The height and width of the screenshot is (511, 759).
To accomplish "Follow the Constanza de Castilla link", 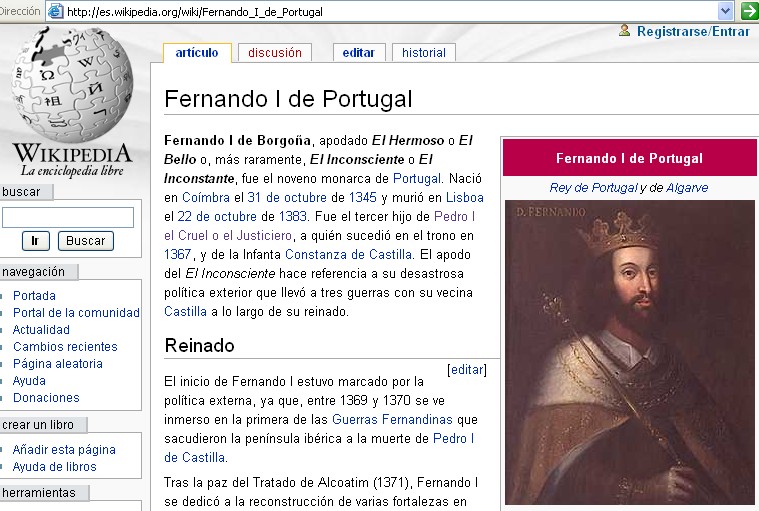I will [349, 255].
